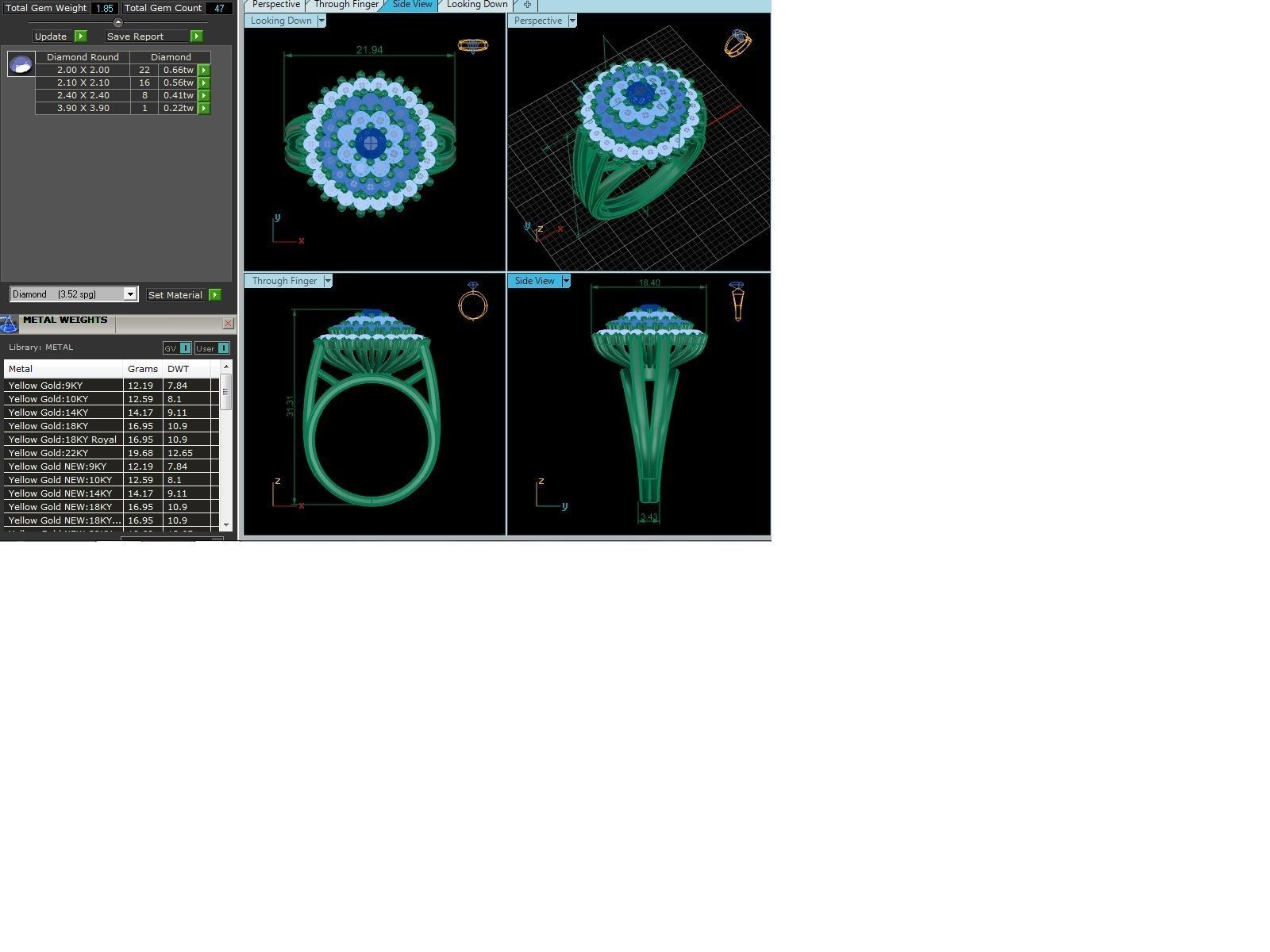Click the ring orientation icon in Looking Down view
The width and height of the screenshot is (1270, 952).
click(x=473, y=46)
